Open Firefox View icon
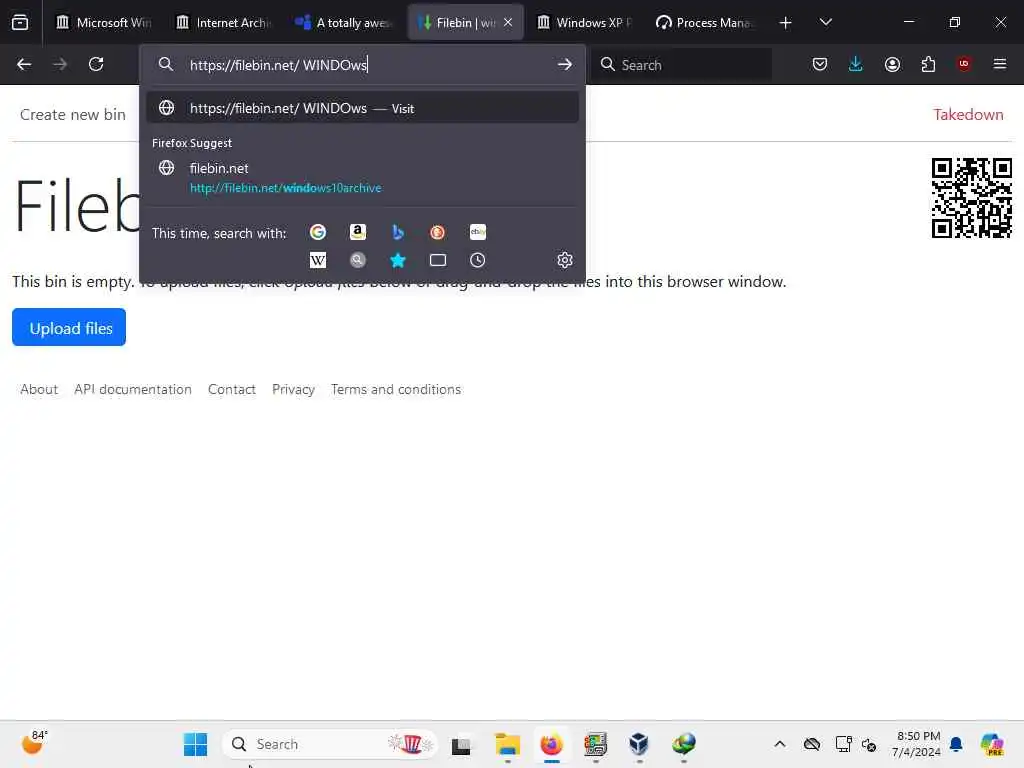The width and height of the screenshot is (1024, 768). [20, 22]
